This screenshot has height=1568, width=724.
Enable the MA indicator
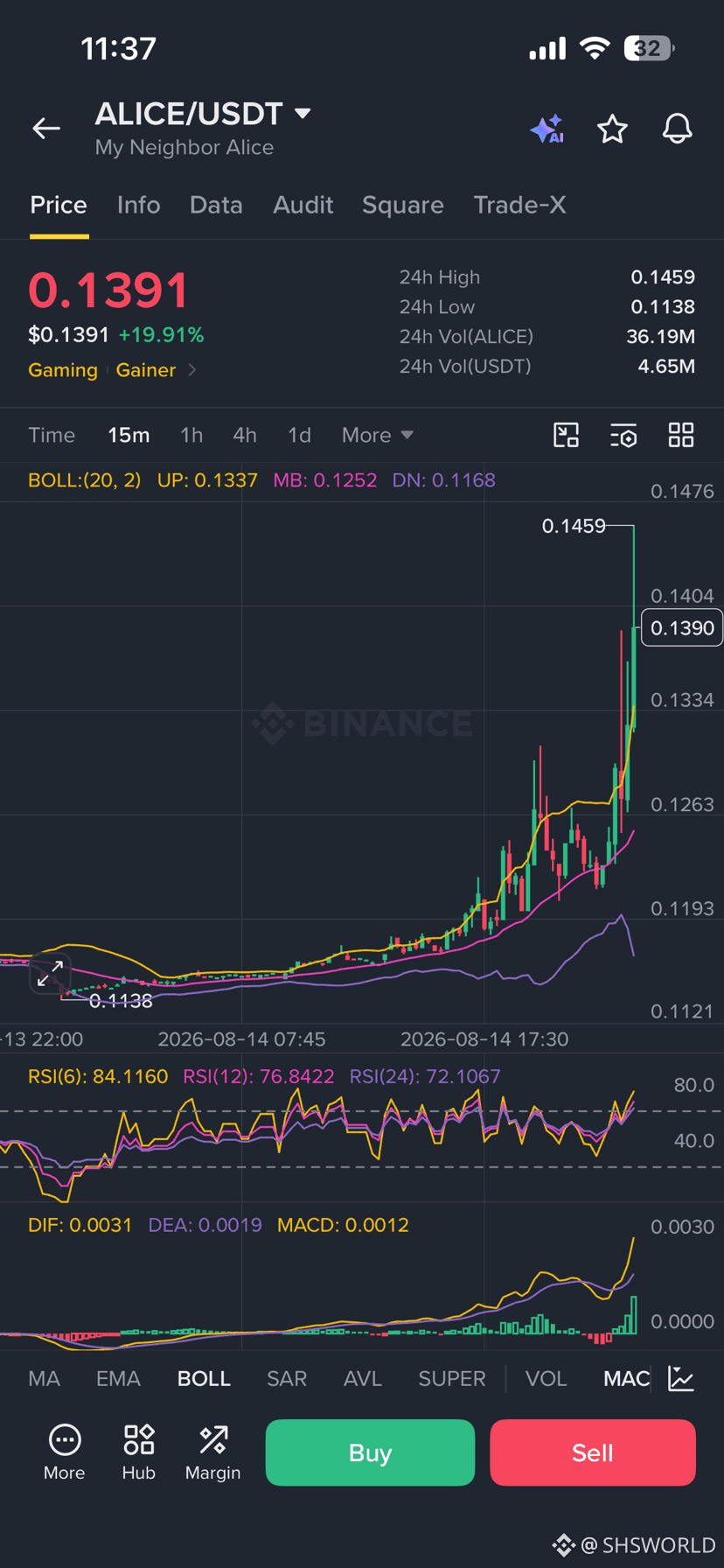pyautogui.click(x=44, y=1379)
